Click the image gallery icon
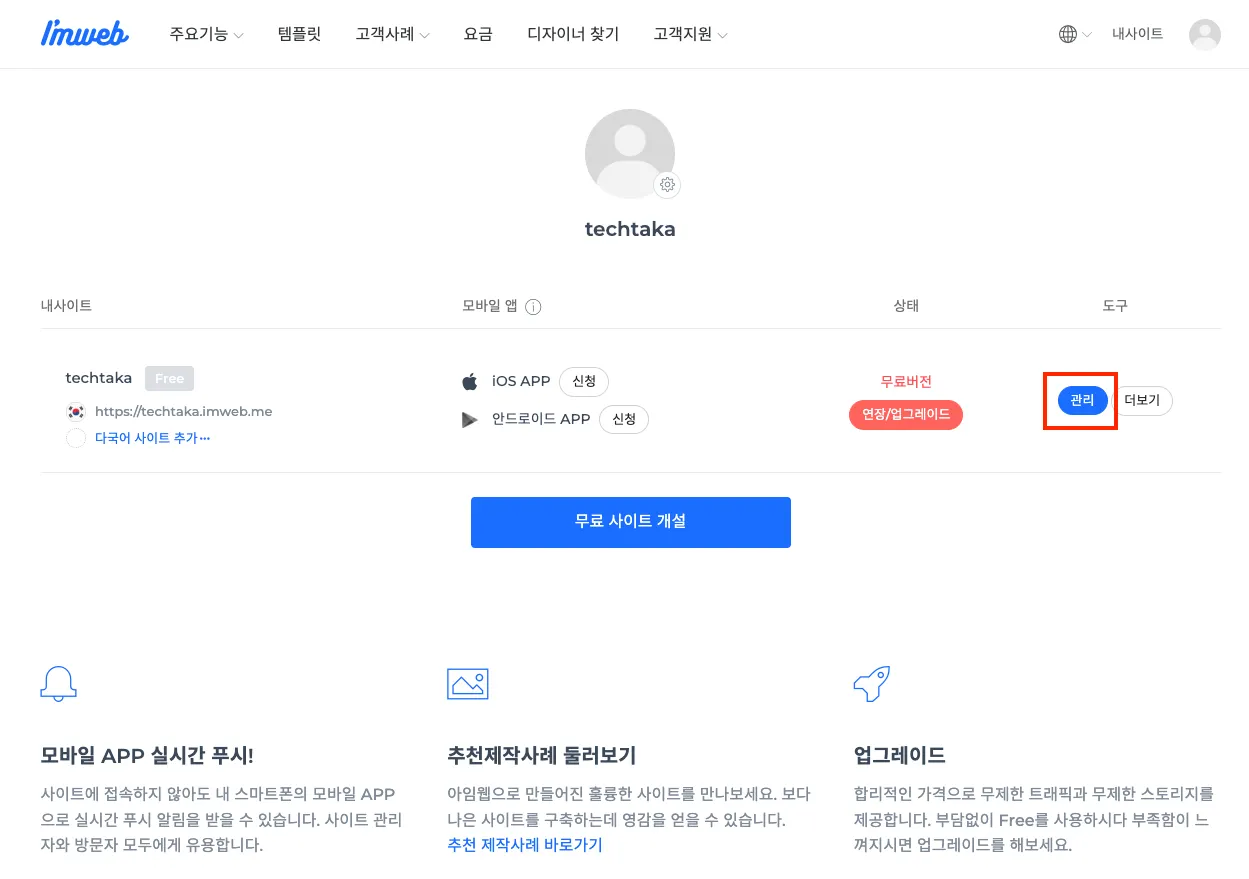The height and width of the screenshot is (879, 1249). [468, 684]
